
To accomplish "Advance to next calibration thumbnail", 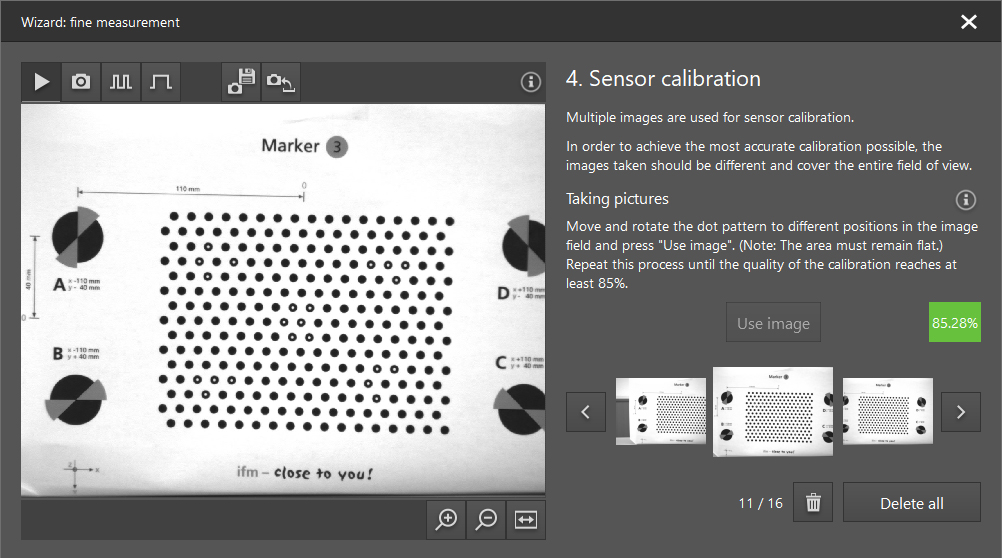I will click(961, 411).
